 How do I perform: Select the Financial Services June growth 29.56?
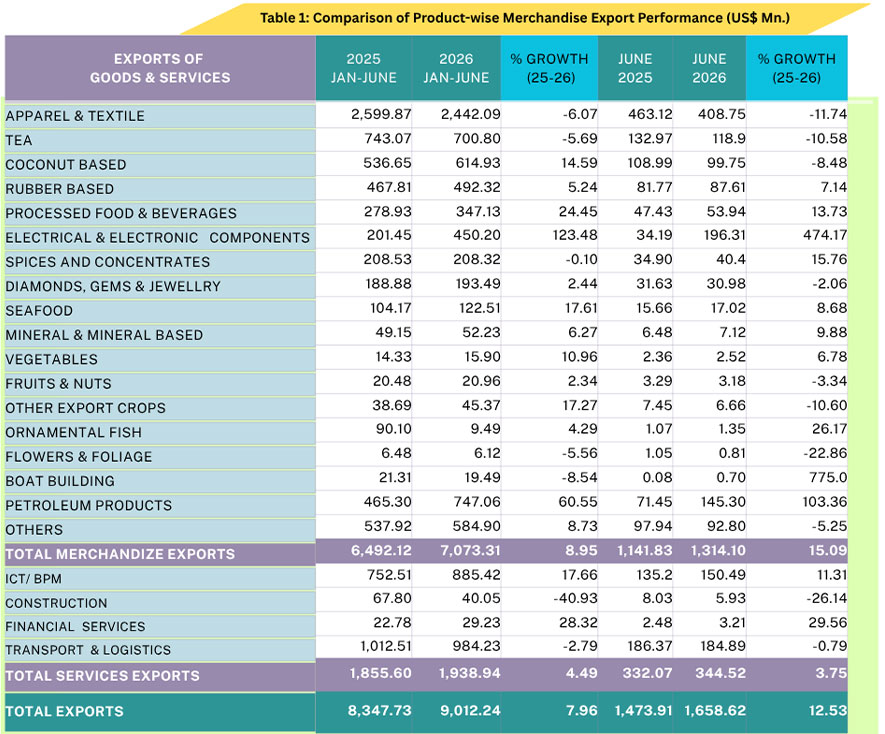click(x=827, y=623)
